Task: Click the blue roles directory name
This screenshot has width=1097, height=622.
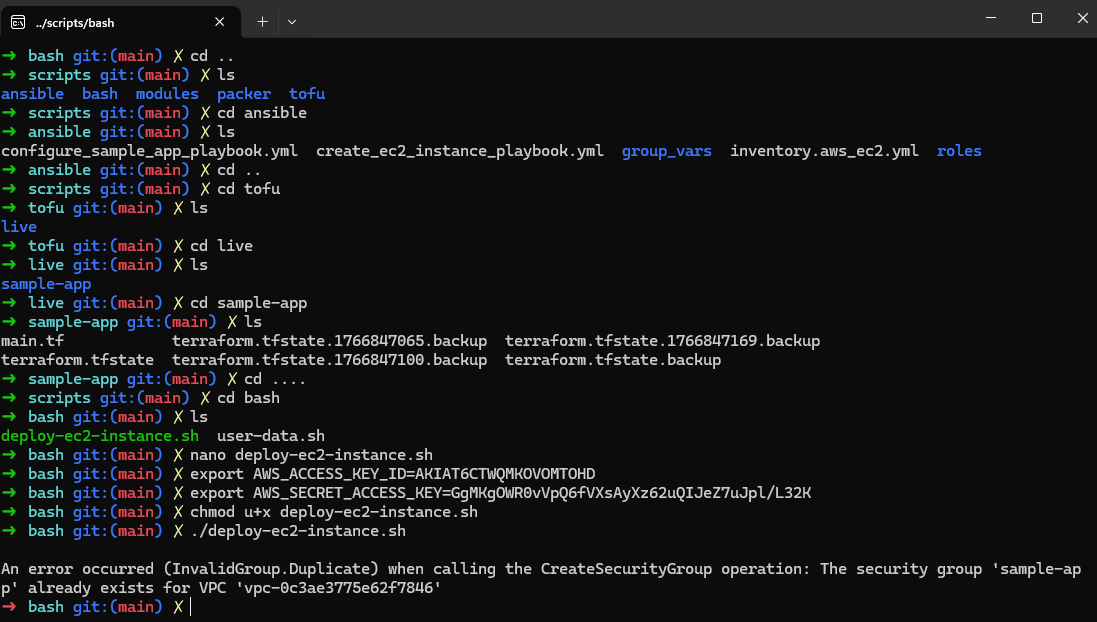Action: tap(959, 150)
